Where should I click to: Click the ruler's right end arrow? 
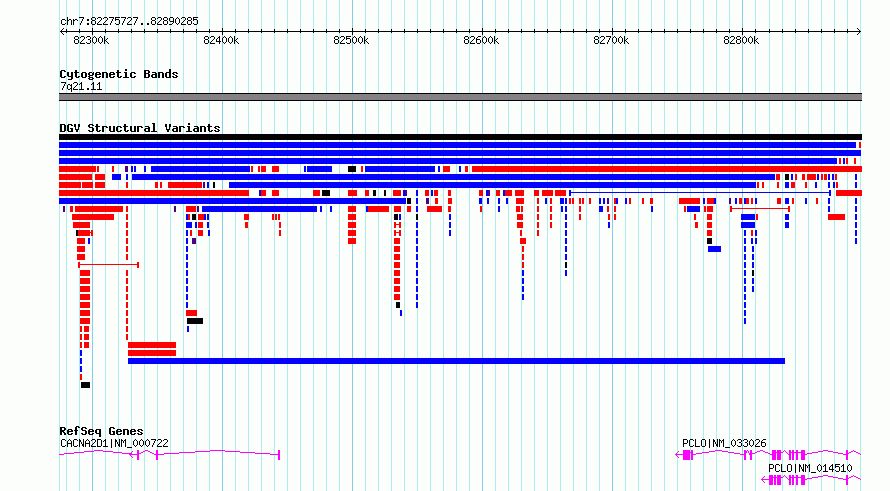pyautogui.click(x=858, y=31)
